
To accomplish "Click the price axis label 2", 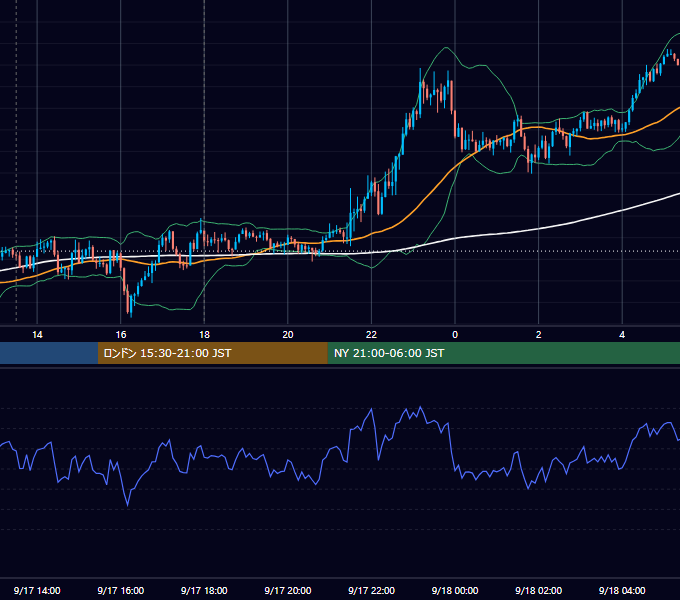I will (539, 335).
